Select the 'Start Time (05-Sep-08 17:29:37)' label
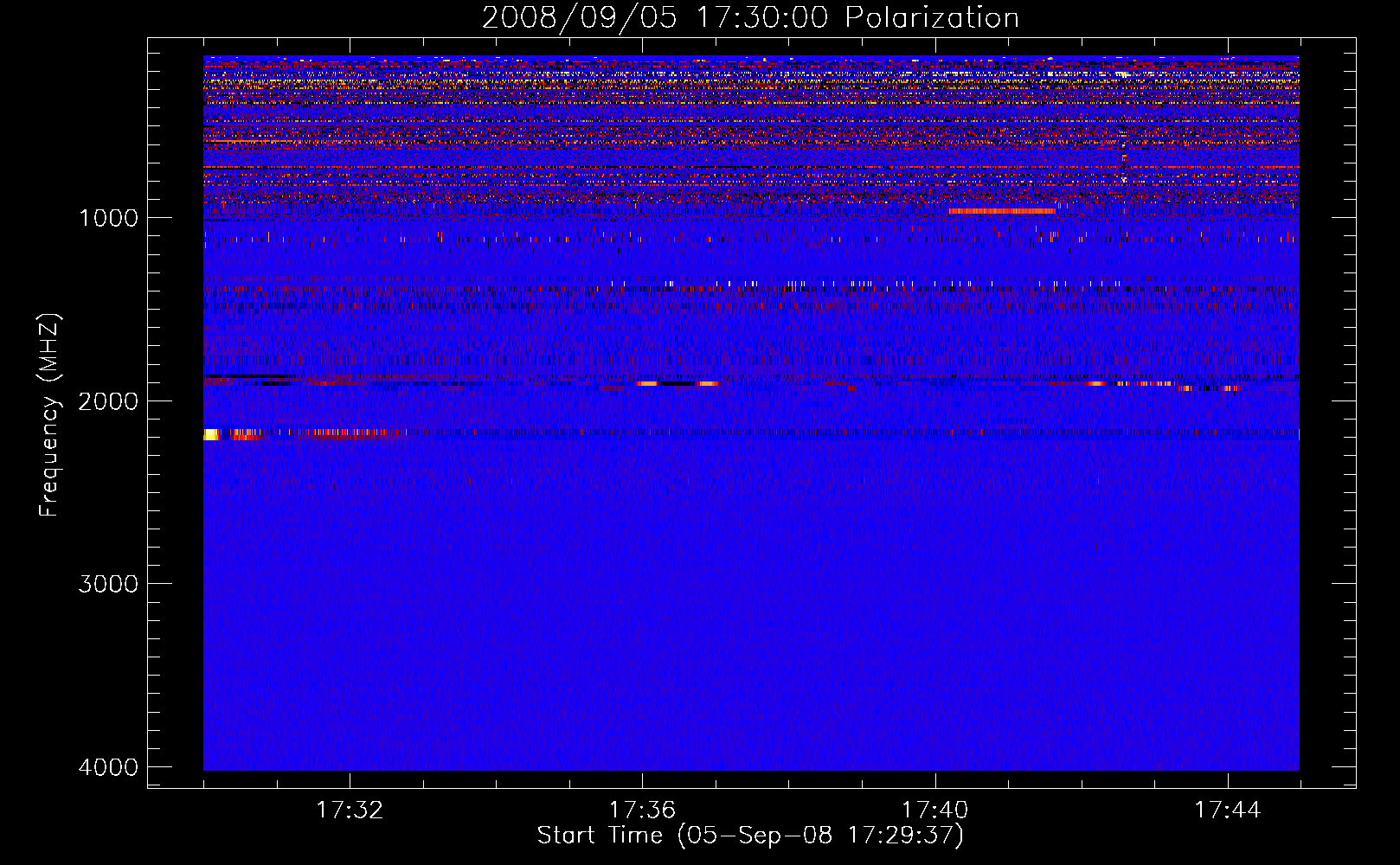1400x865 pixels. point(750,836)
